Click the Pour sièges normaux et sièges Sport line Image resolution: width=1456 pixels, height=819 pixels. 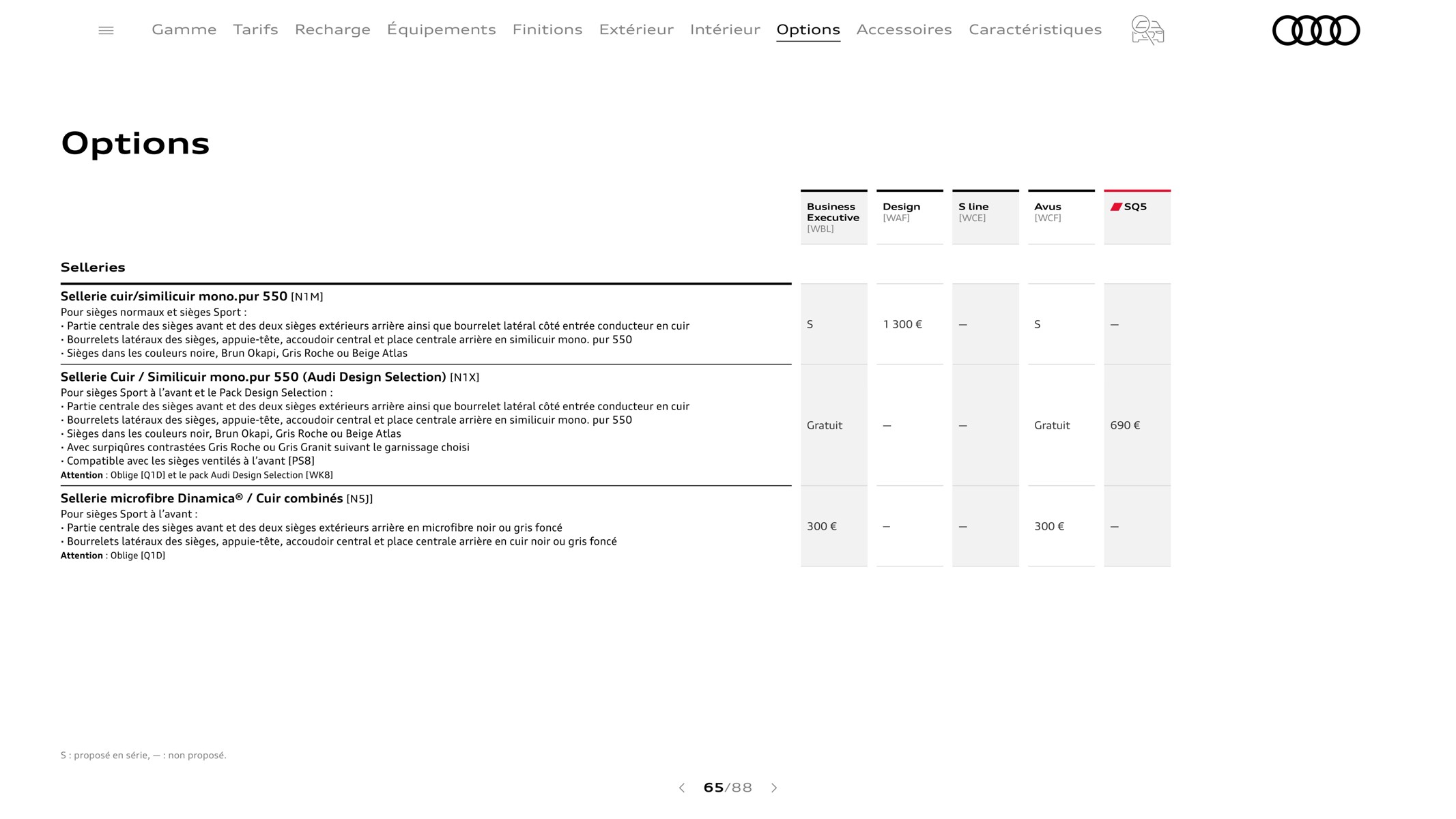(x=154, y=312)
